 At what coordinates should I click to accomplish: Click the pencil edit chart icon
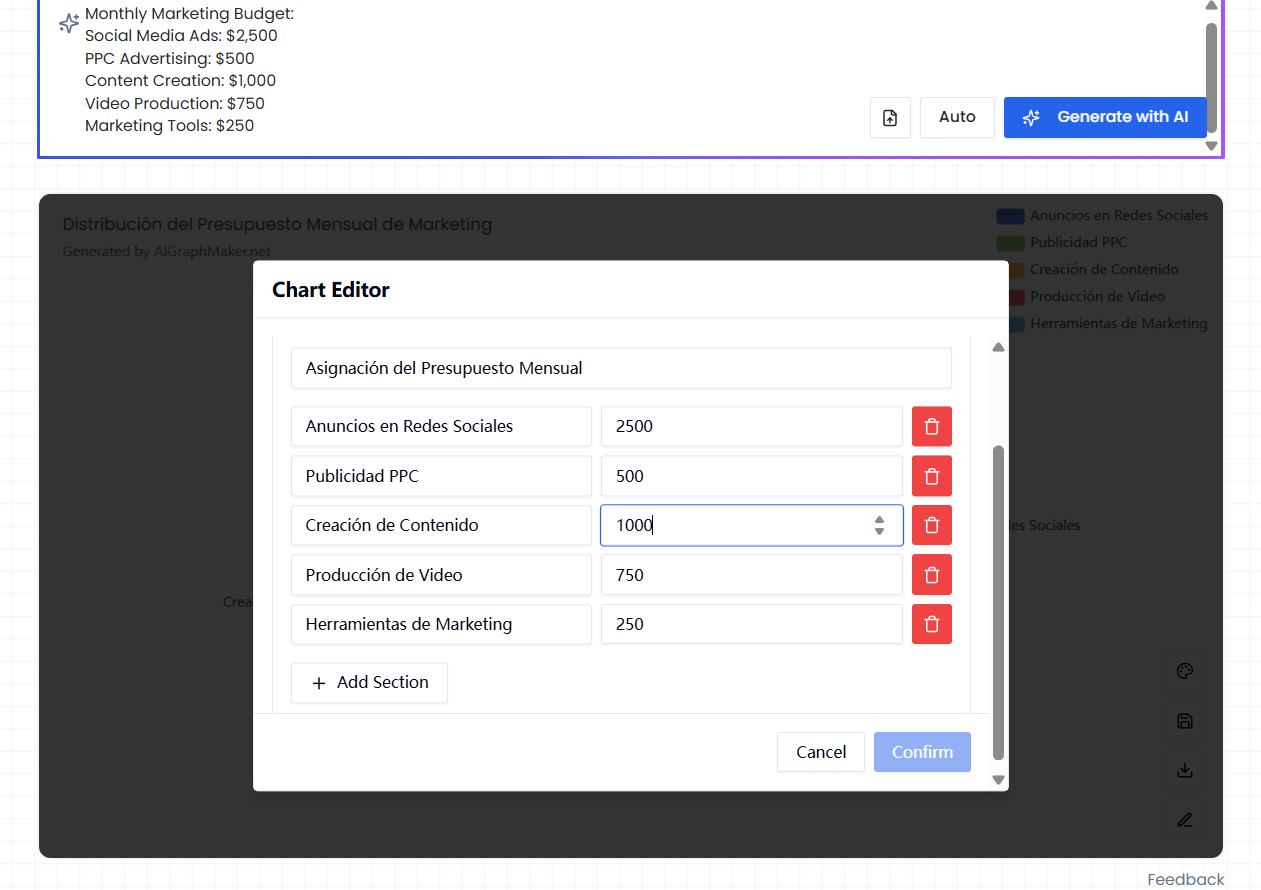coord(1185,820)
